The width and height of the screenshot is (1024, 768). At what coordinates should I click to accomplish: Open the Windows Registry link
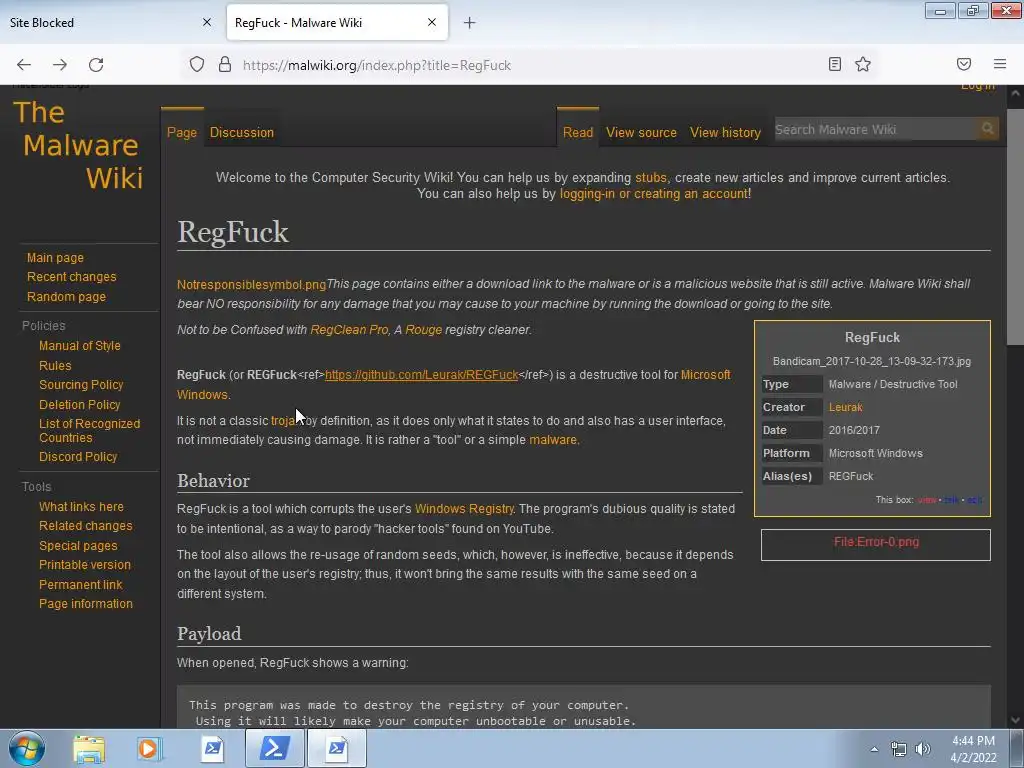464,509
